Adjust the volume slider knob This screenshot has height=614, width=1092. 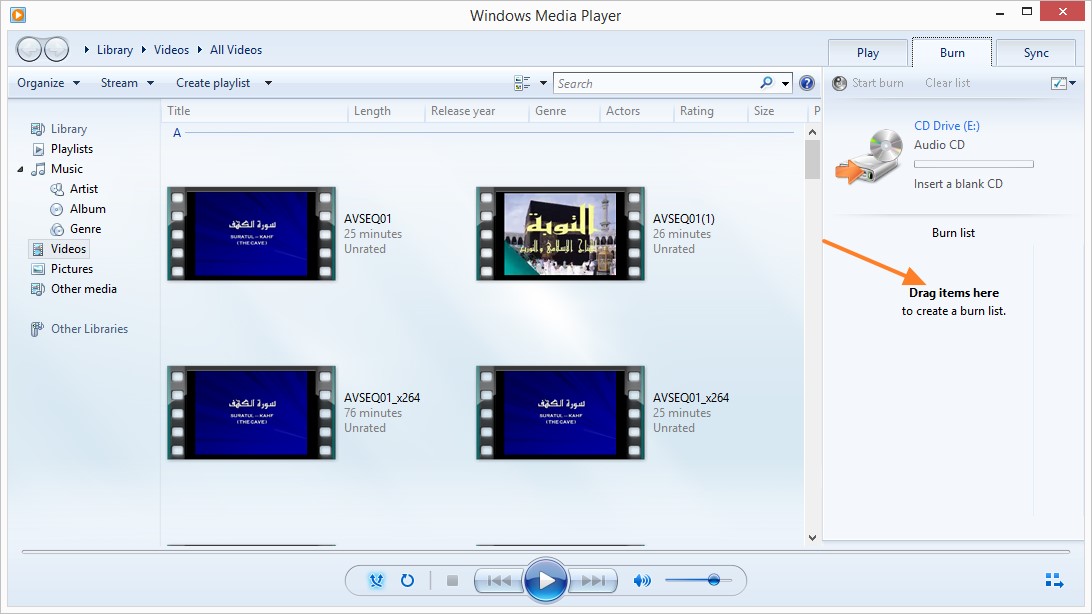[x=713, y=579]
